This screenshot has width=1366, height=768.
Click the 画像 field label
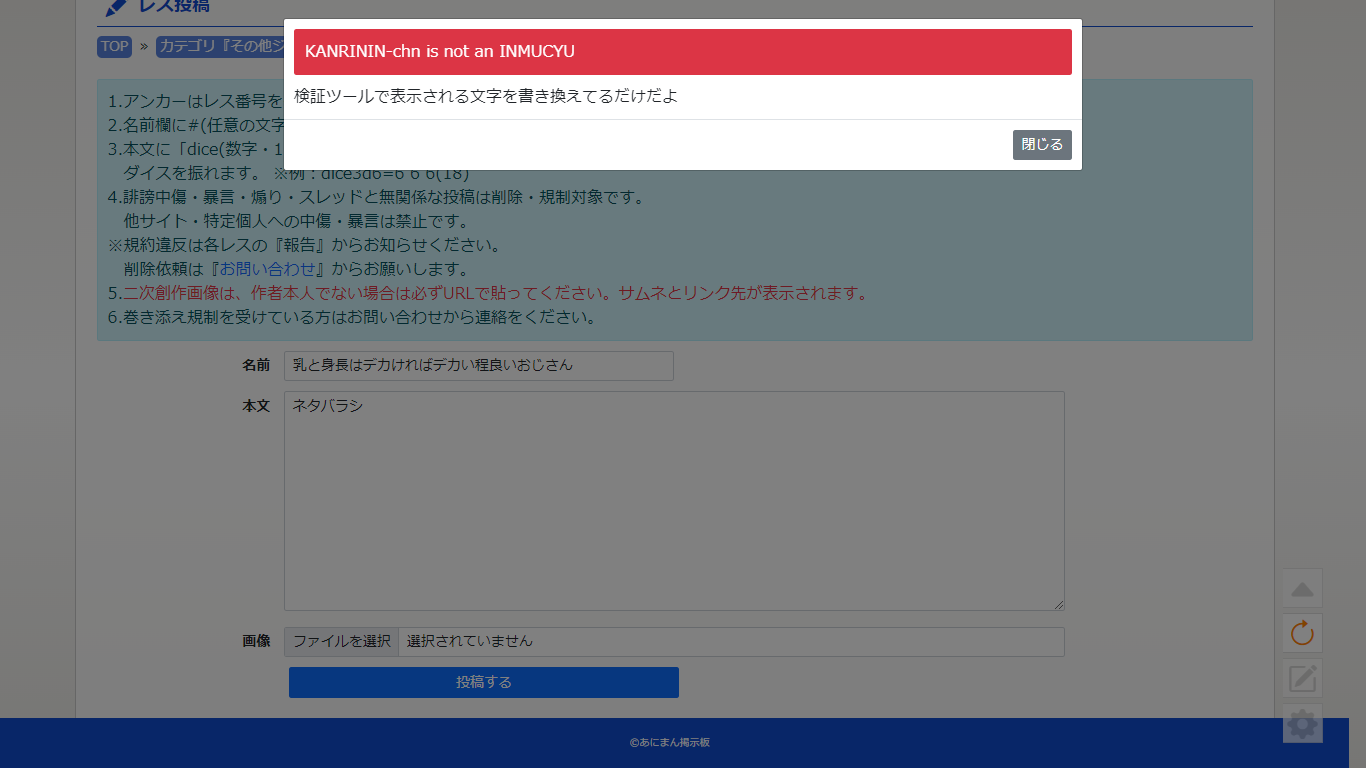[x=256, y=641]
